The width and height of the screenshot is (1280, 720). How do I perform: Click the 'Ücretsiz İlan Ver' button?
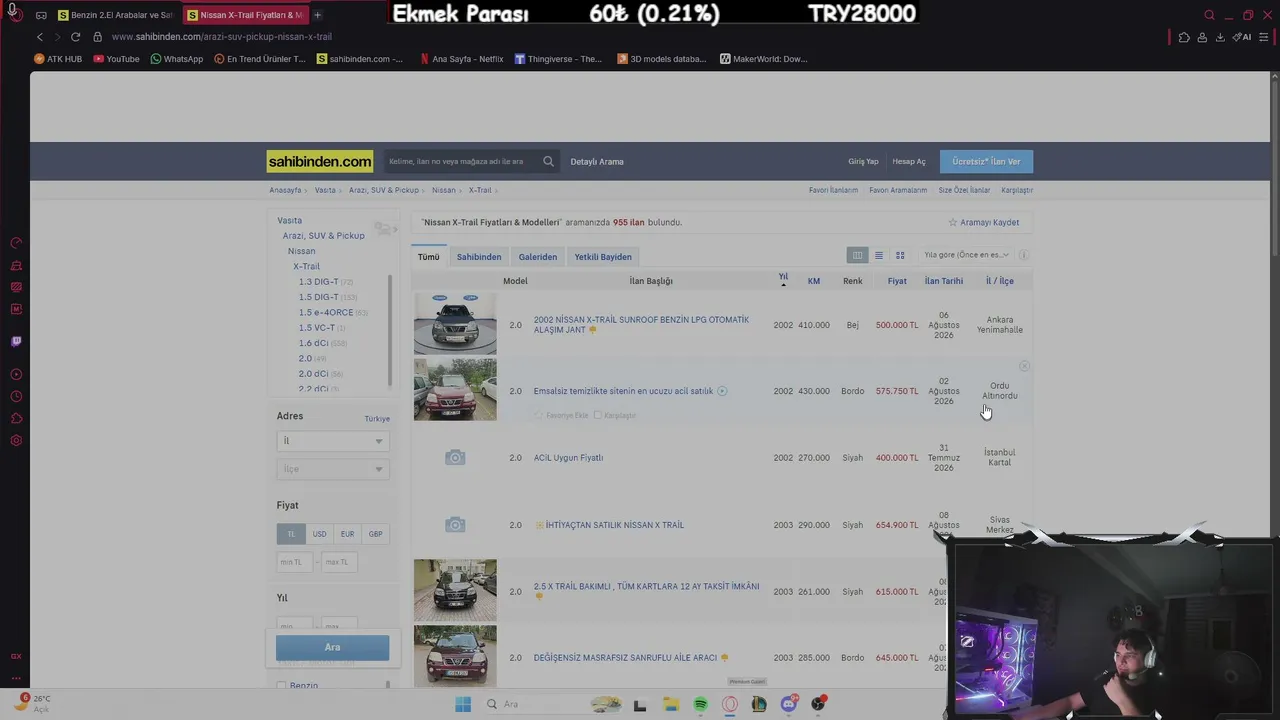pyautogui.click(x=987, y=161)
